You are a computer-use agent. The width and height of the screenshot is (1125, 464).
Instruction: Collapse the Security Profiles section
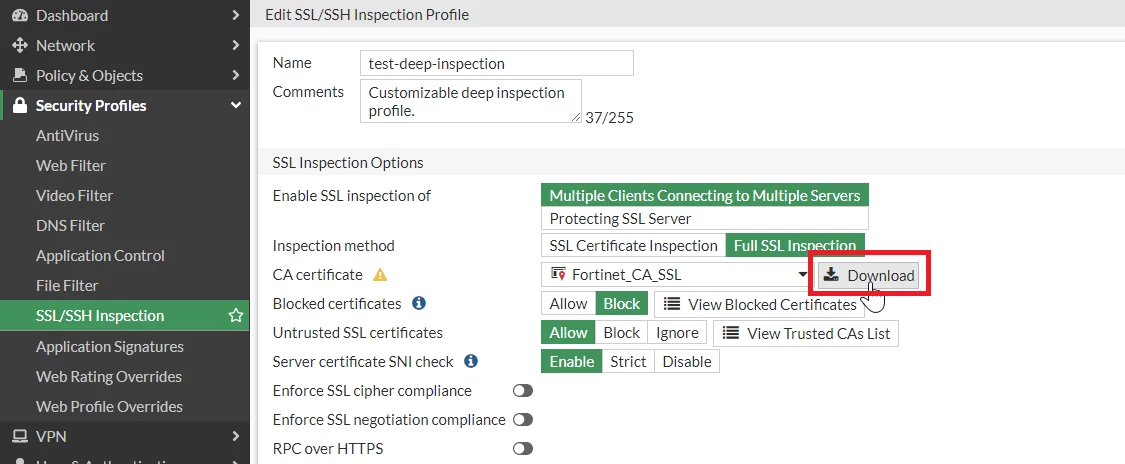point(235,105)
